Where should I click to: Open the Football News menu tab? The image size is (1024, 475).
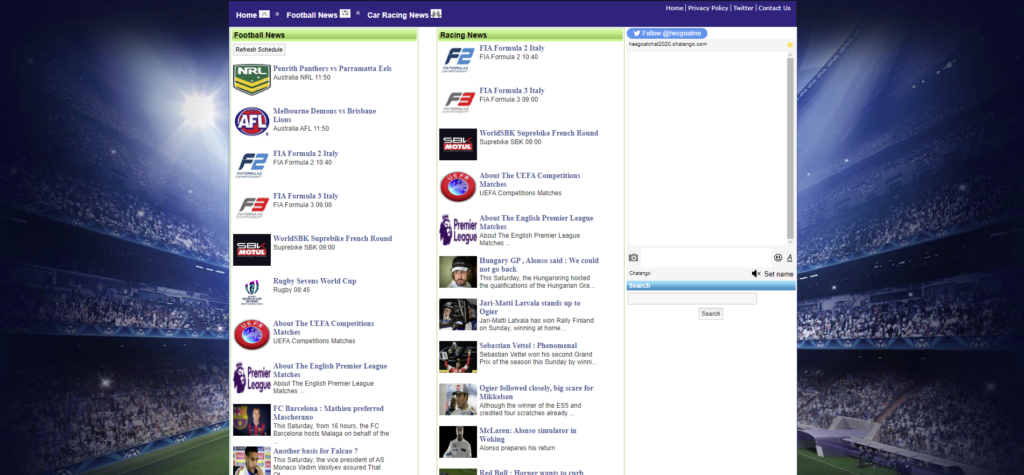(318, 15)
